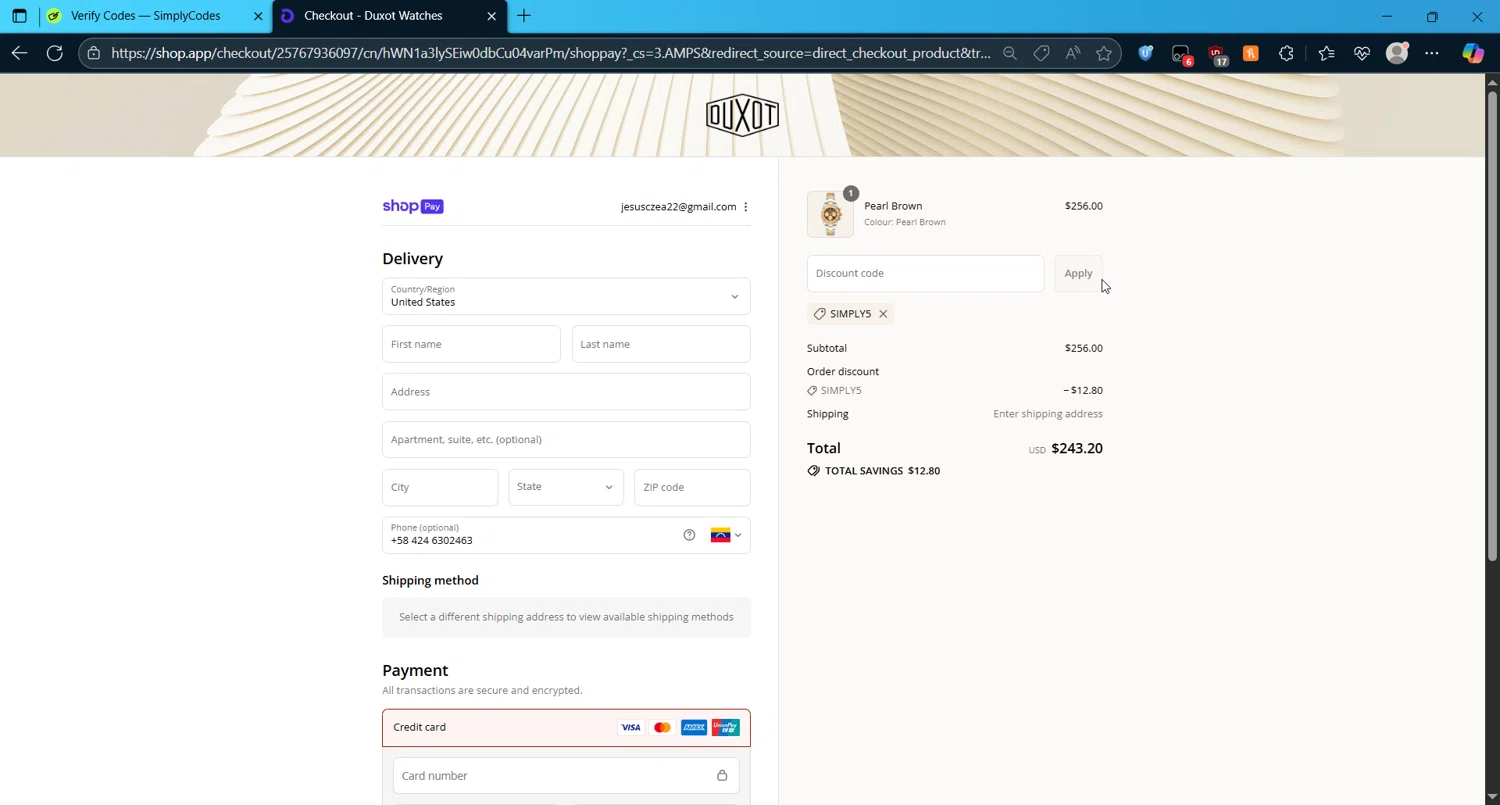The height and width of the screenshot is (805, 1500).
Task: Open the browser profile avatar
Action: (1397, 53)
